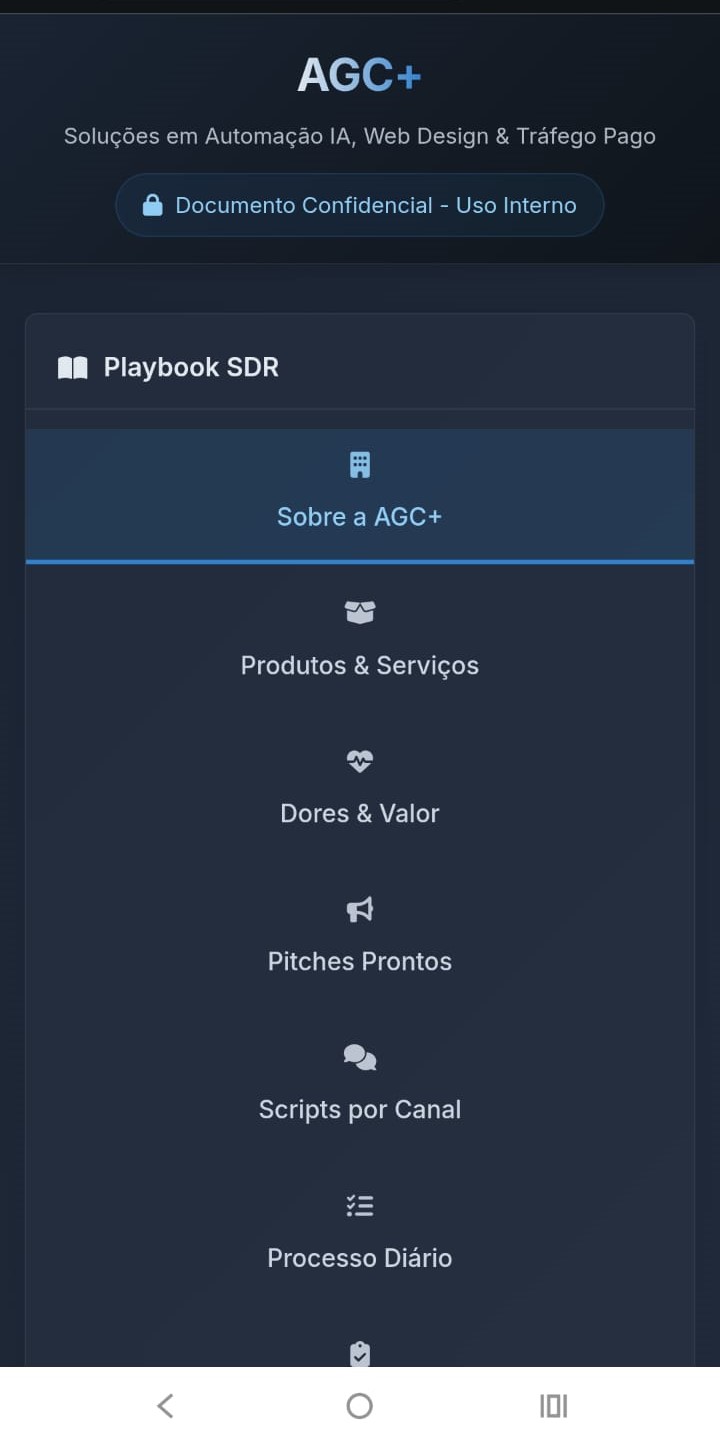Screen dimensions: 720x1445
Task: Tap the megaphone icon for Pitches Prontos
Action: tap(359, 908)
